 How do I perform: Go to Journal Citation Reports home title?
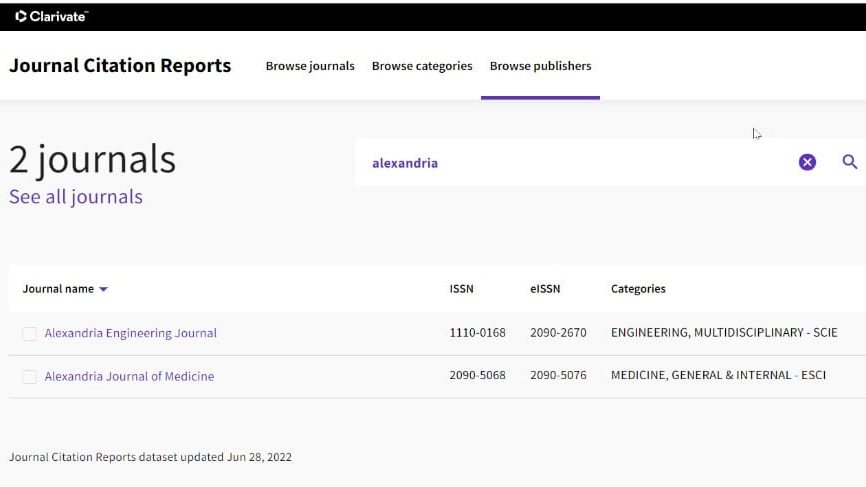click(120, 66)
